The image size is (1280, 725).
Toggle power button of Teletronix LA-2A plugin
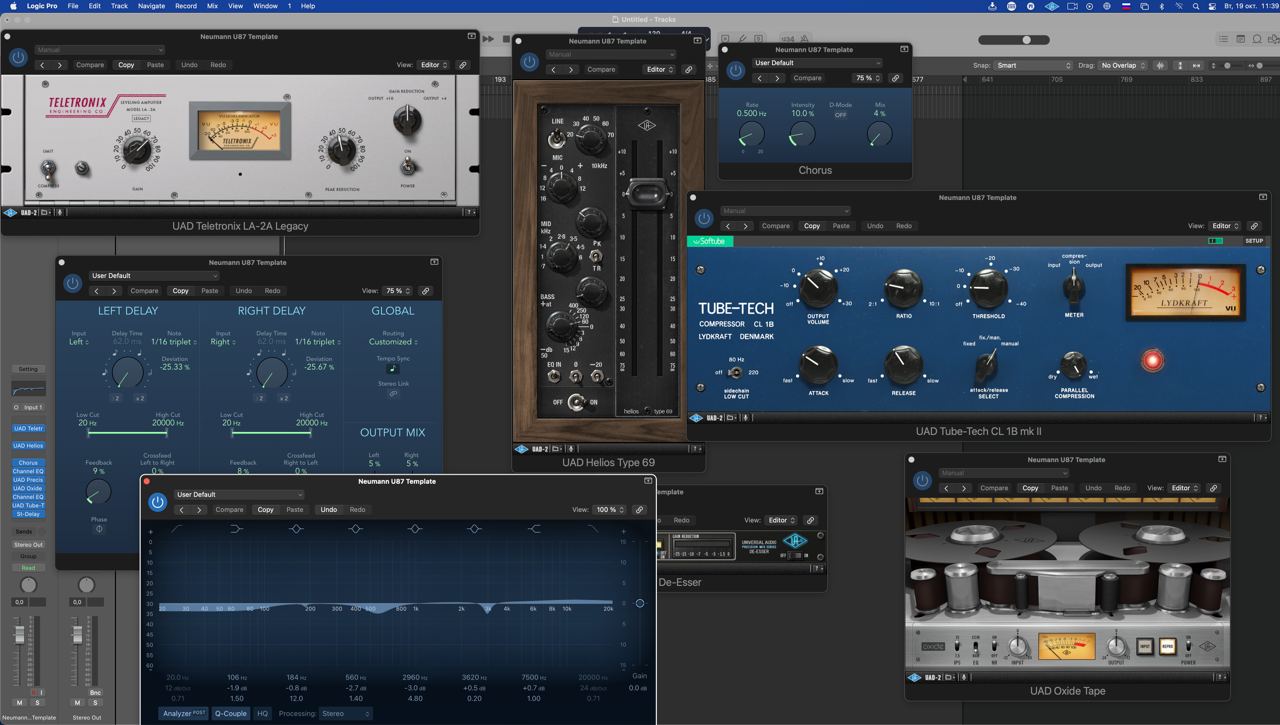click(x=18, y=58)
